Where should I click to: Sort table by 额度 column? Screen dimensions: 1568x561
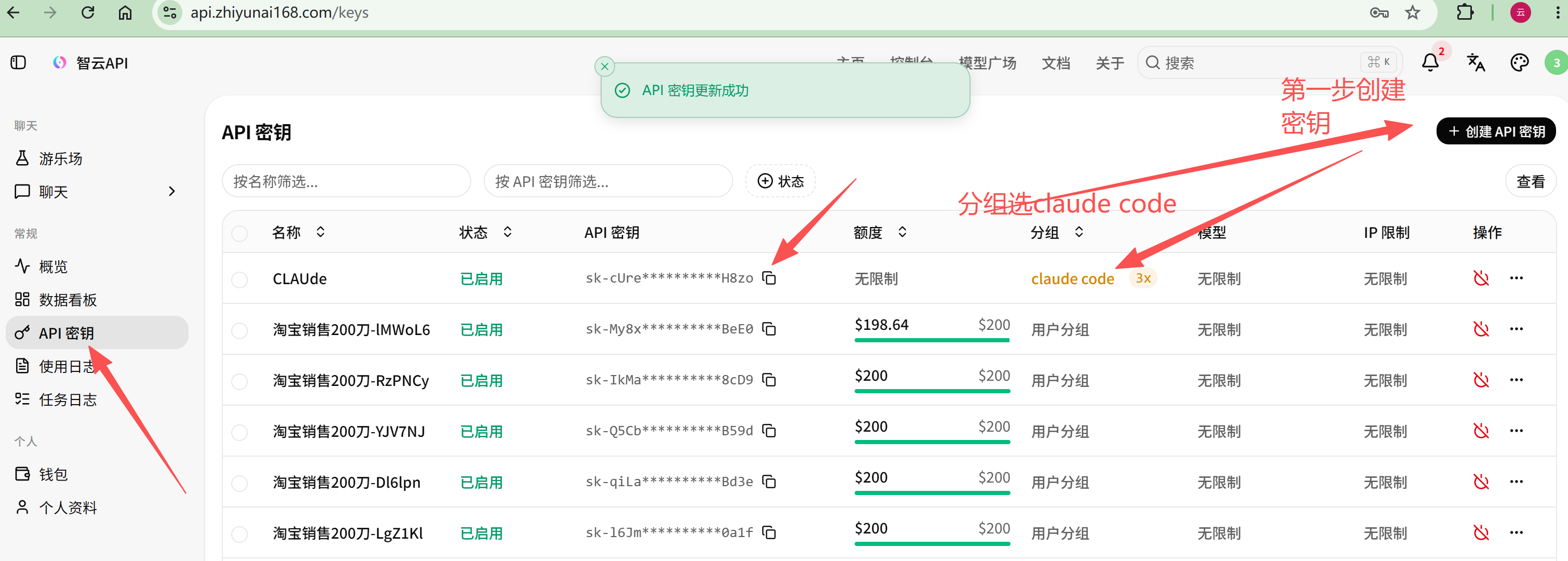point(880,232)
